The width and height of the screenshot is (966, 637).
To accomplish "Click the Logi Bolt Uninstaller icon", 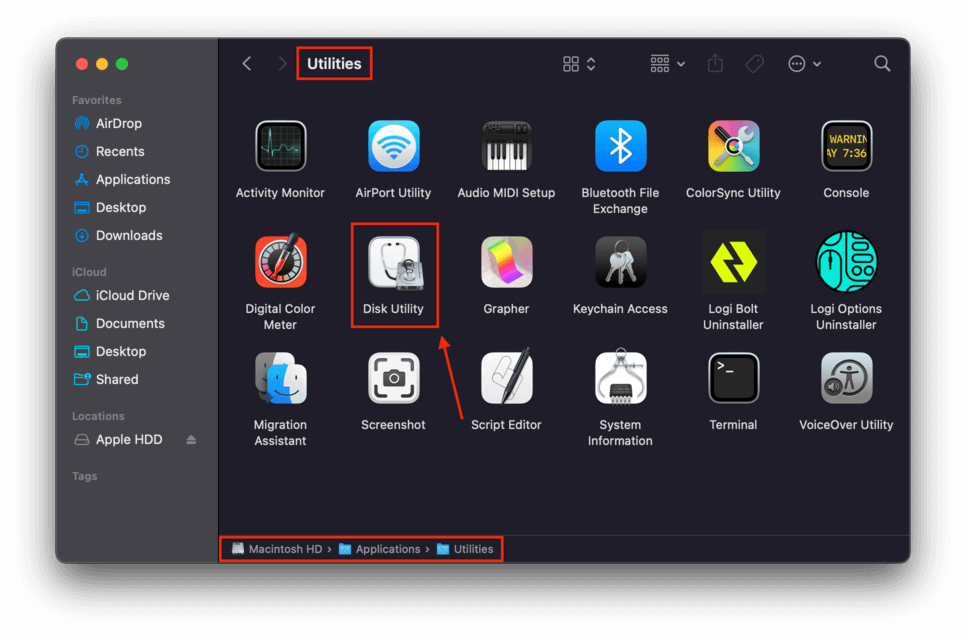I will click(733, 262).
